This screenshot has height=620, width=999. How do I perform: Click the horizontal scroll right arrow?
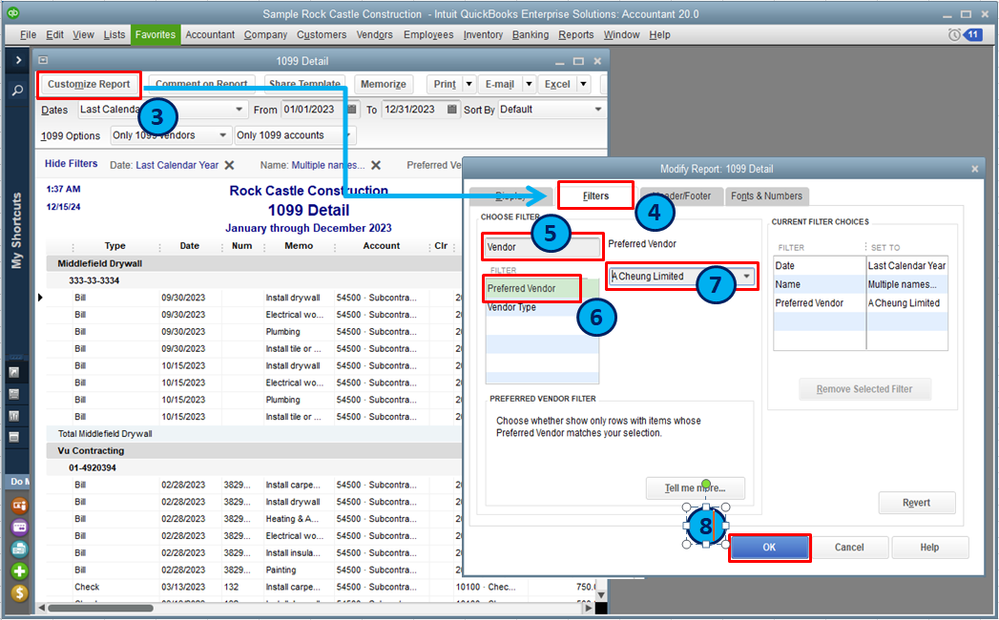[588, 608]
